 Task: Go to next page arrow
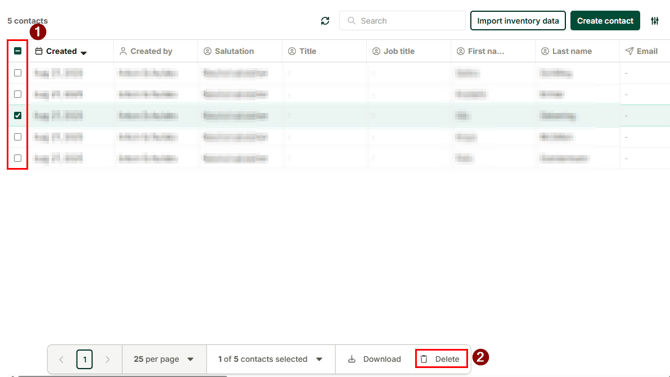coord(107,359)
